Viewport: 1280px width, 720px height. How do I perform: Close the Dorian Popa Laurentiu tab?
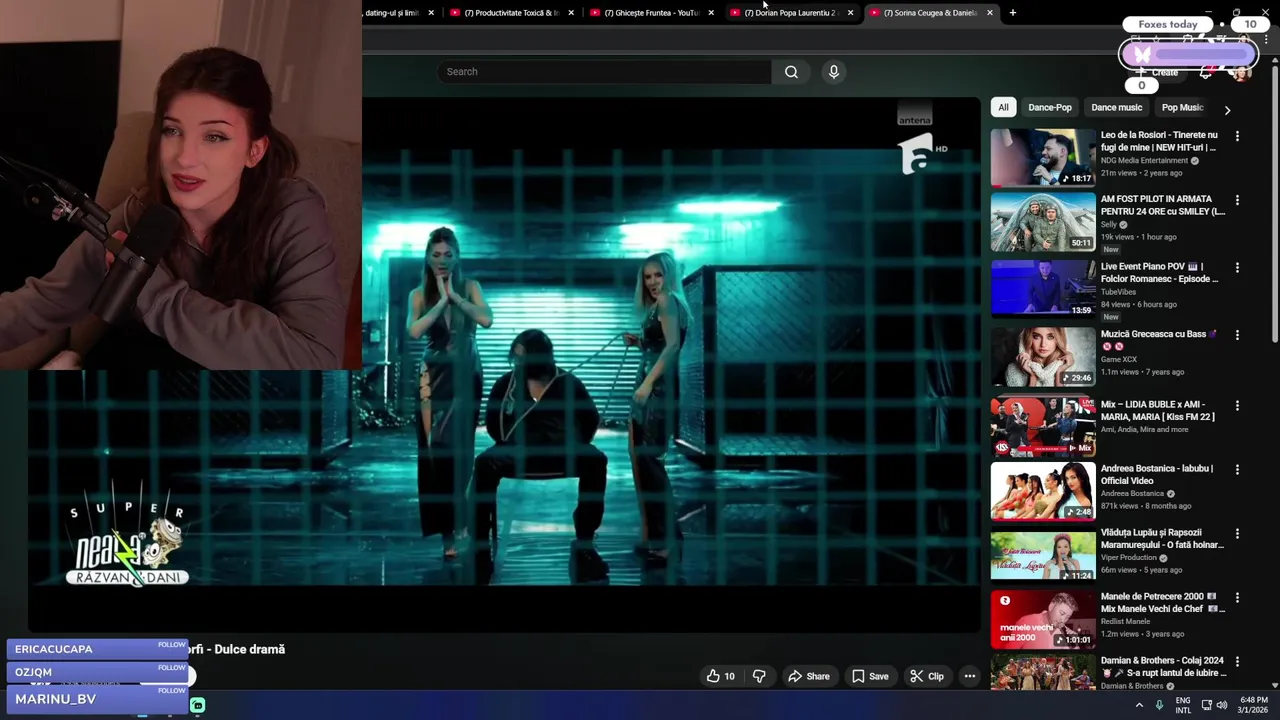point(850,13)
